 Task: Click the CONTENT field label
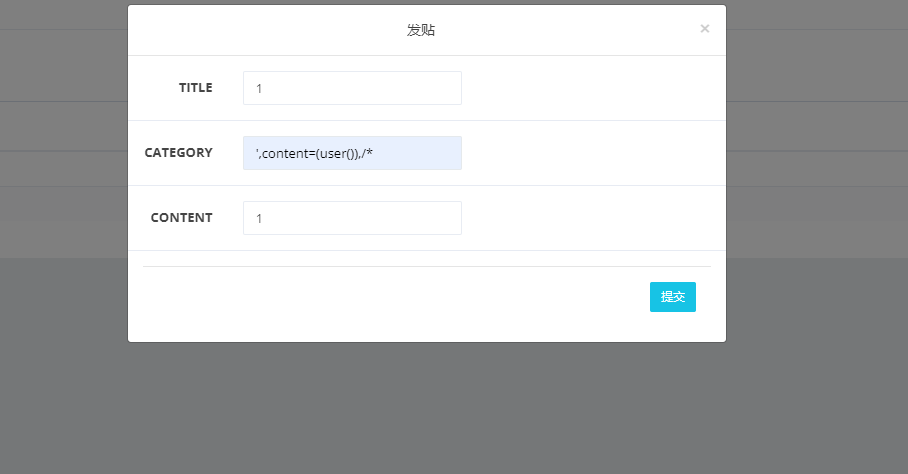181,218
